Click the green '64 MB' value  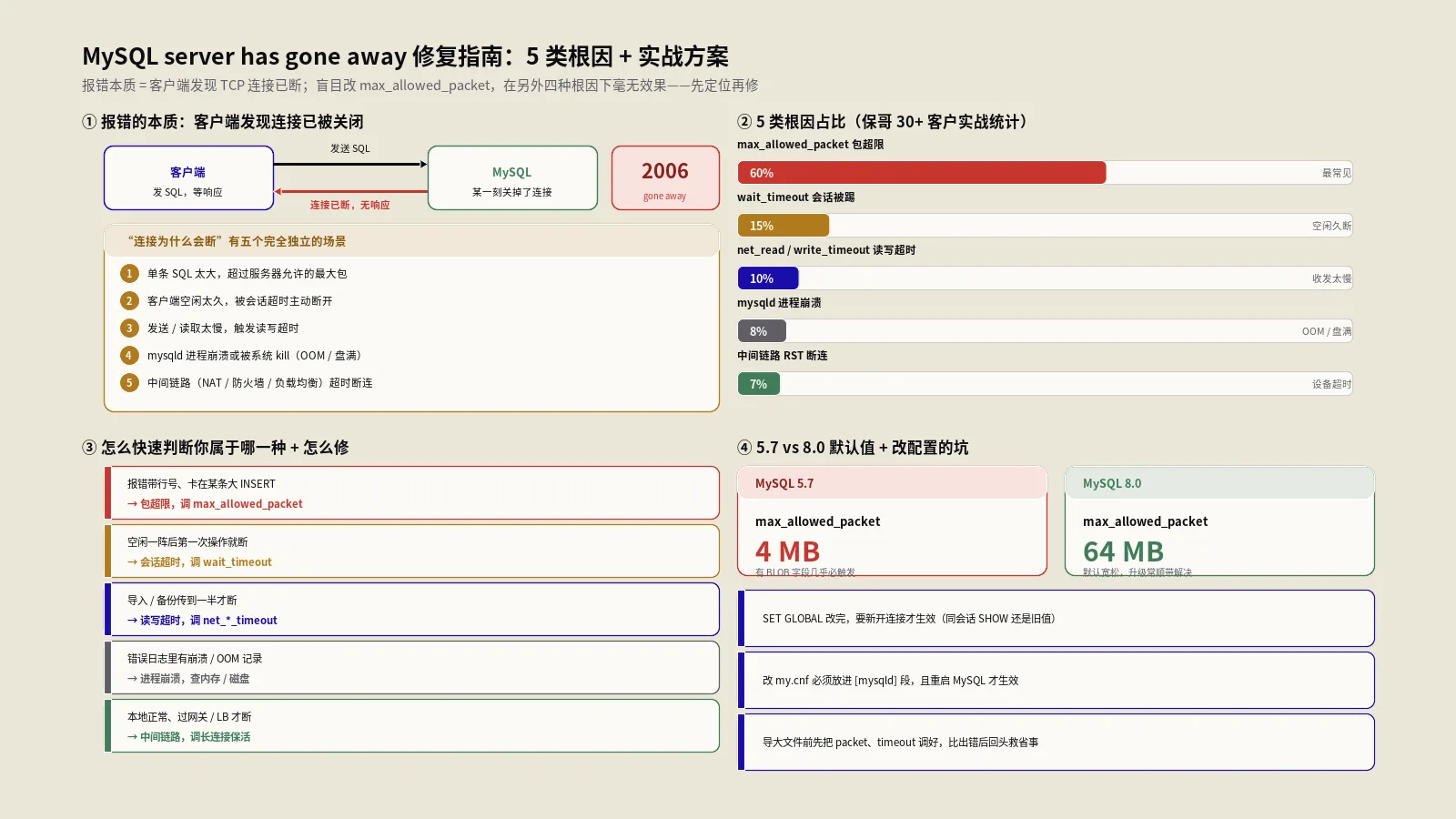[1123, 551]
